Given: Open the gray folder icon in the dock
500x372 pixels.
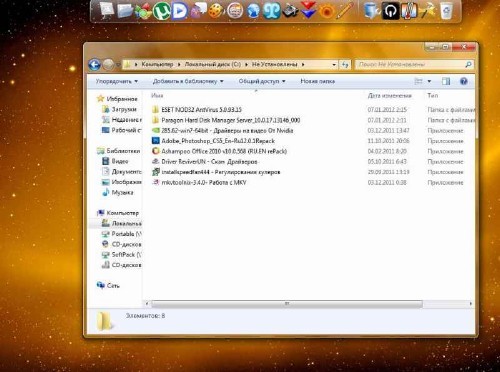Looking at the screenshot, I should pyautogui.click(x=125, y=11).
